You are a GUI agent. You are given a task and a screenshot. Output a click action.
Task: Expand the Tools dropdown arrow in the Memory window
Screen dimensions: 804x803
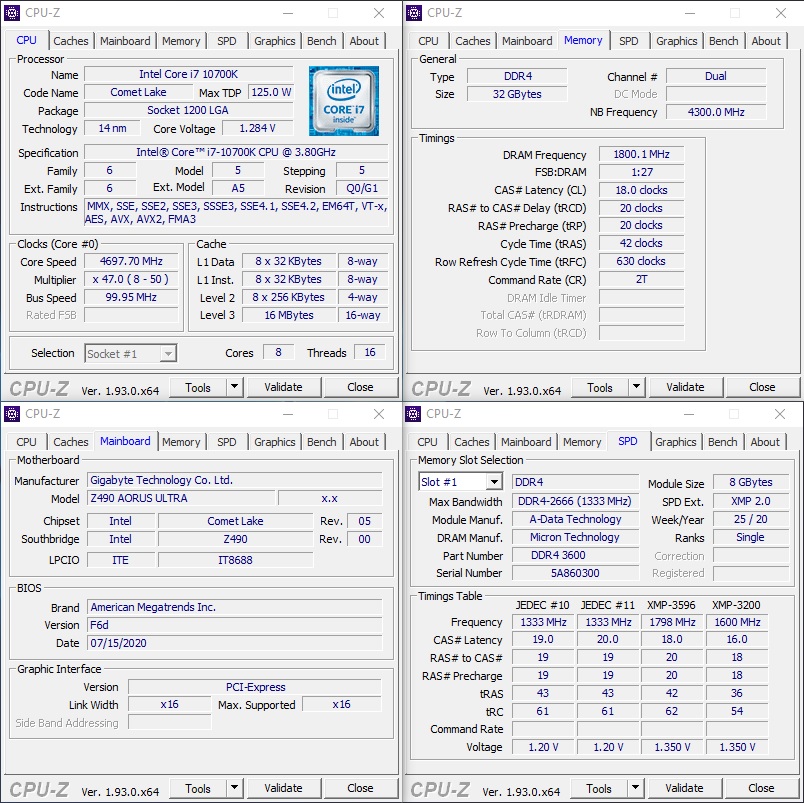click(636, 387)
